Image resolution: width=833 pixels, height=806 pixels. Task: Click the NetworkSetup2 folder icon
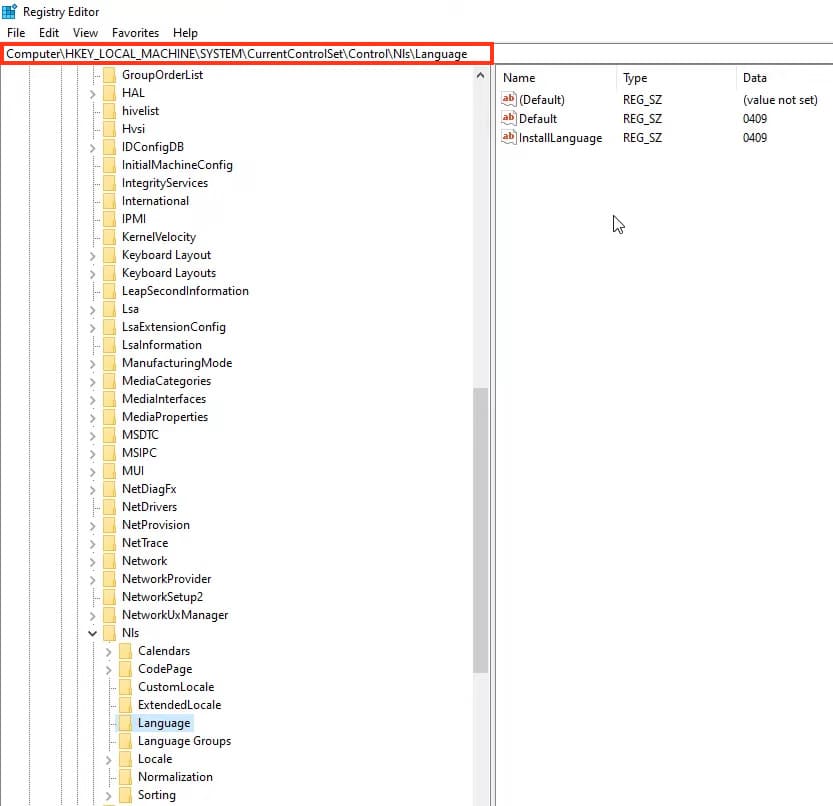pos(109,597)
